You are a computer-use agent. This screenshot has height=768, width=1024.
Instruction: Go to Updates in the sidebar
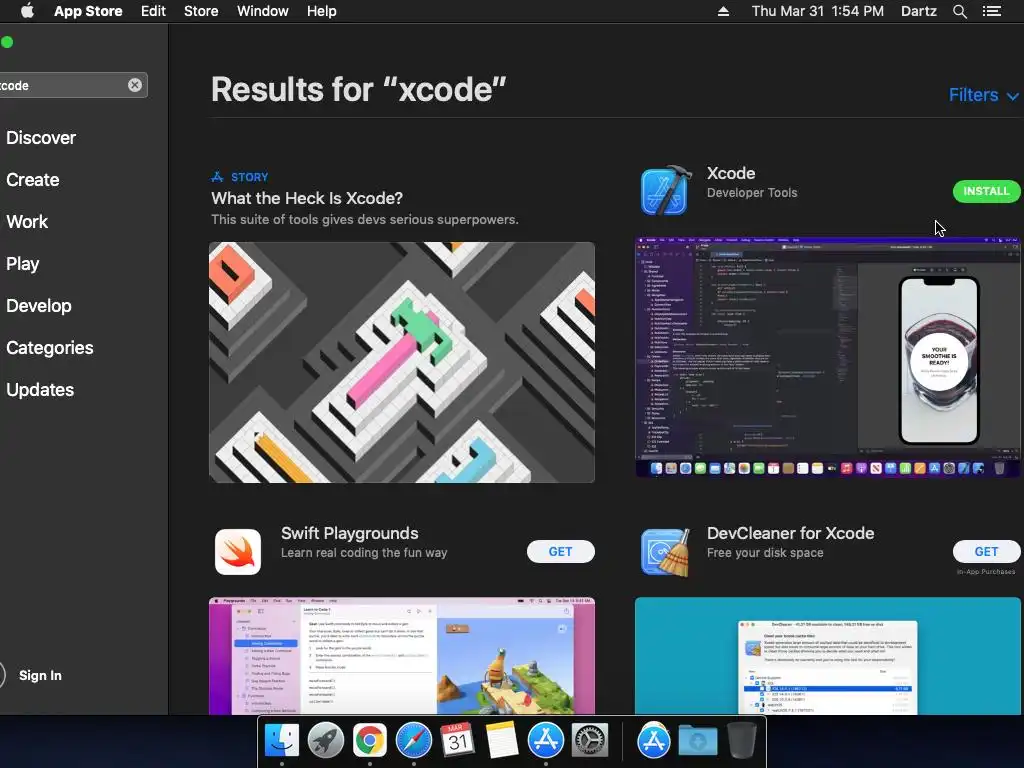tap(40, 390)
